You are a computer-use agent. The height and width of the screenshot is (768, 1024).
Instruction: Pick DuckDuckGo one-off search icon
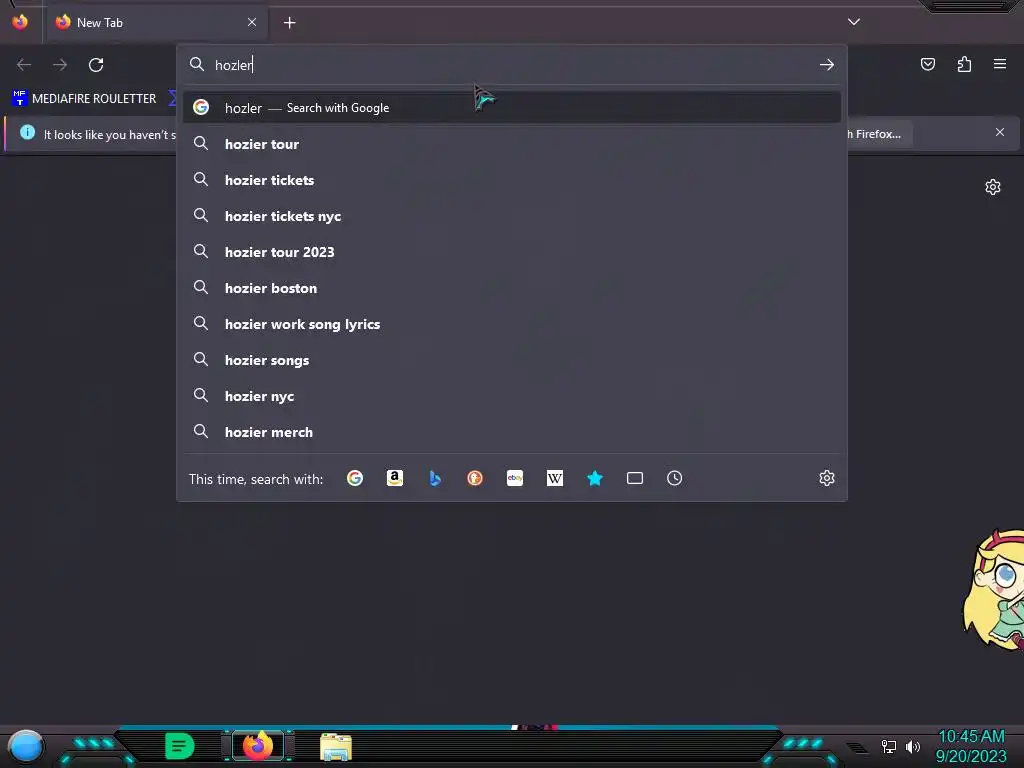point(475,478)
